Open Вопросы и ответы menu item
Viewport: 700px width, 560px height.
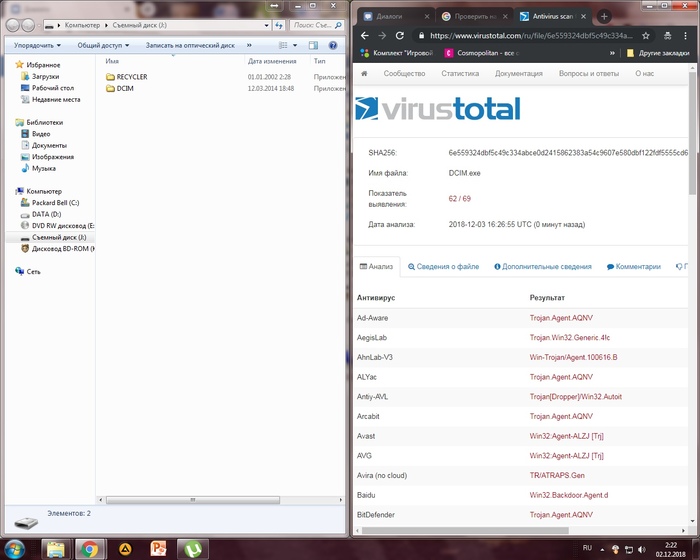pos(589,74)
